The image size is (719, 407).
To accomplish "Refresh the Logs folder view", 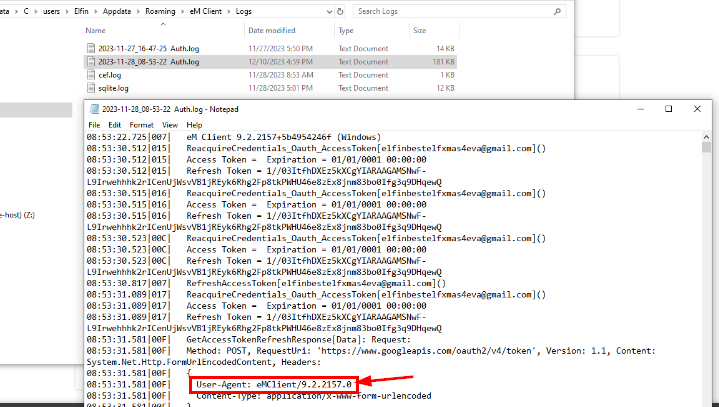I will (x=340, y=11).
